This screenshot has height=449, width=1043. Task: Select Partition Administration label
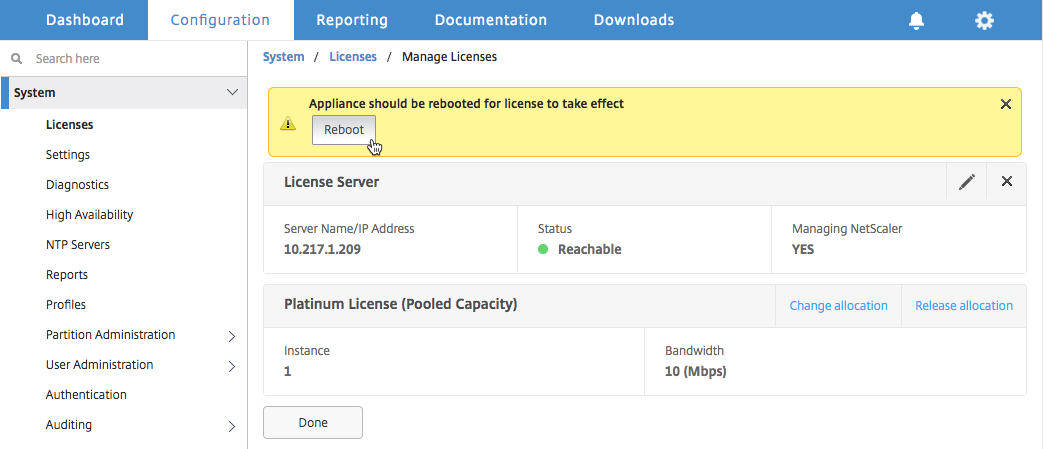click(x=110, y=334)
